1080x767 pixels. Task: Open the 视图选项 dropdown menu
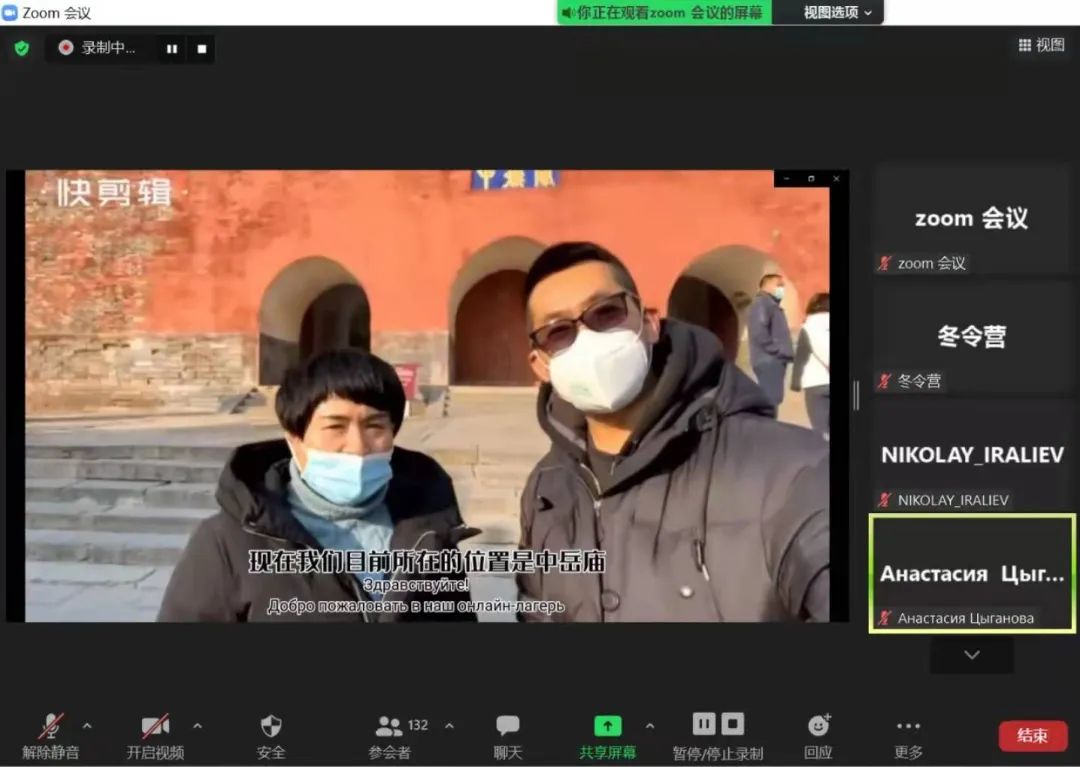point(838,12)
